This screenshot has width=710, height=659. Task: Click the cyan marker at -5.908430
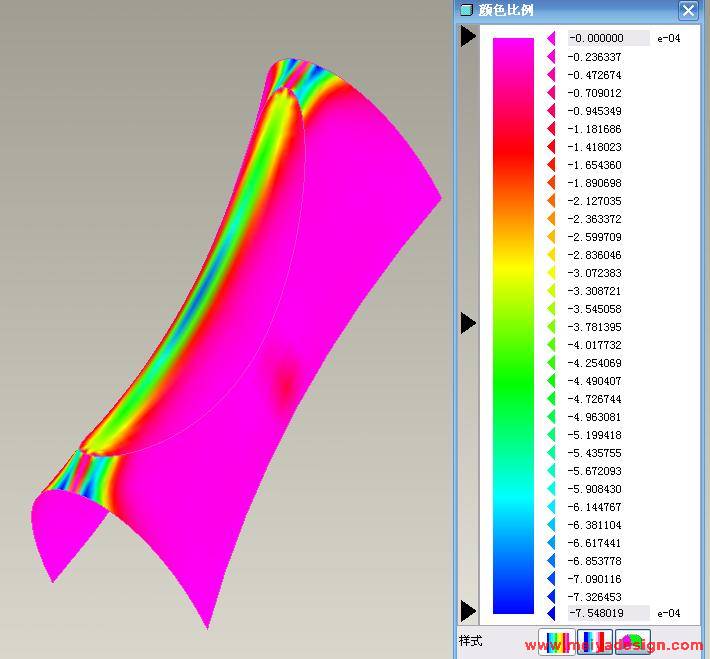(551, 489)
